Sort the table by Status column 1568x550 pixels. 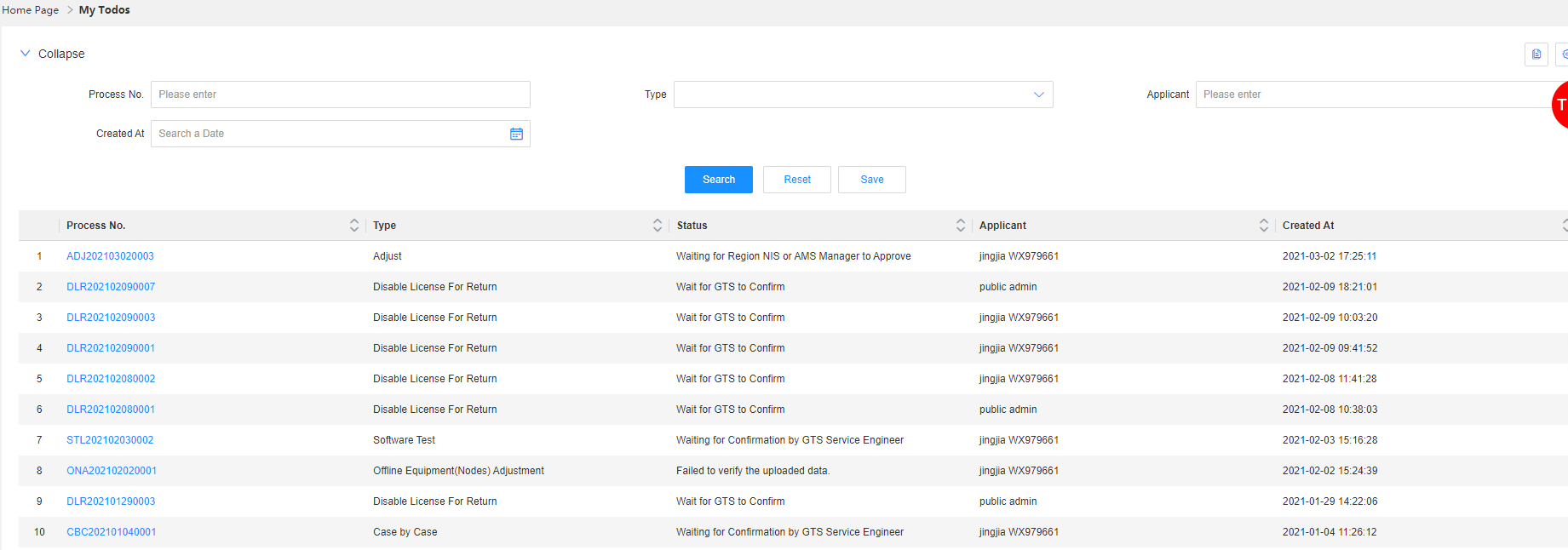(x=961, y=226)
